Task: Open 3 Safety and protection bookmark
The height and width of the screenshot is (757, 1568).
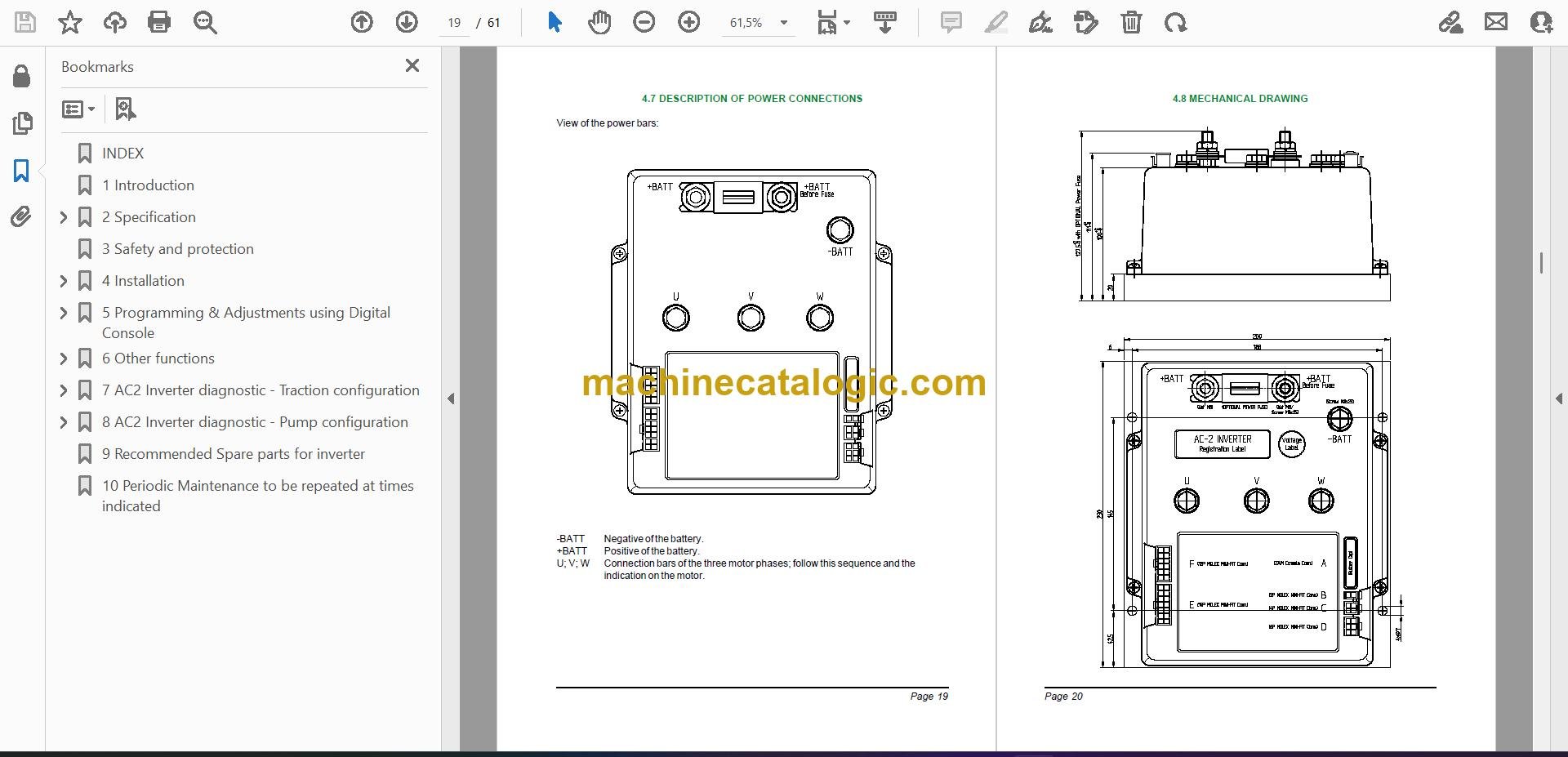Action: pos(177,249)
